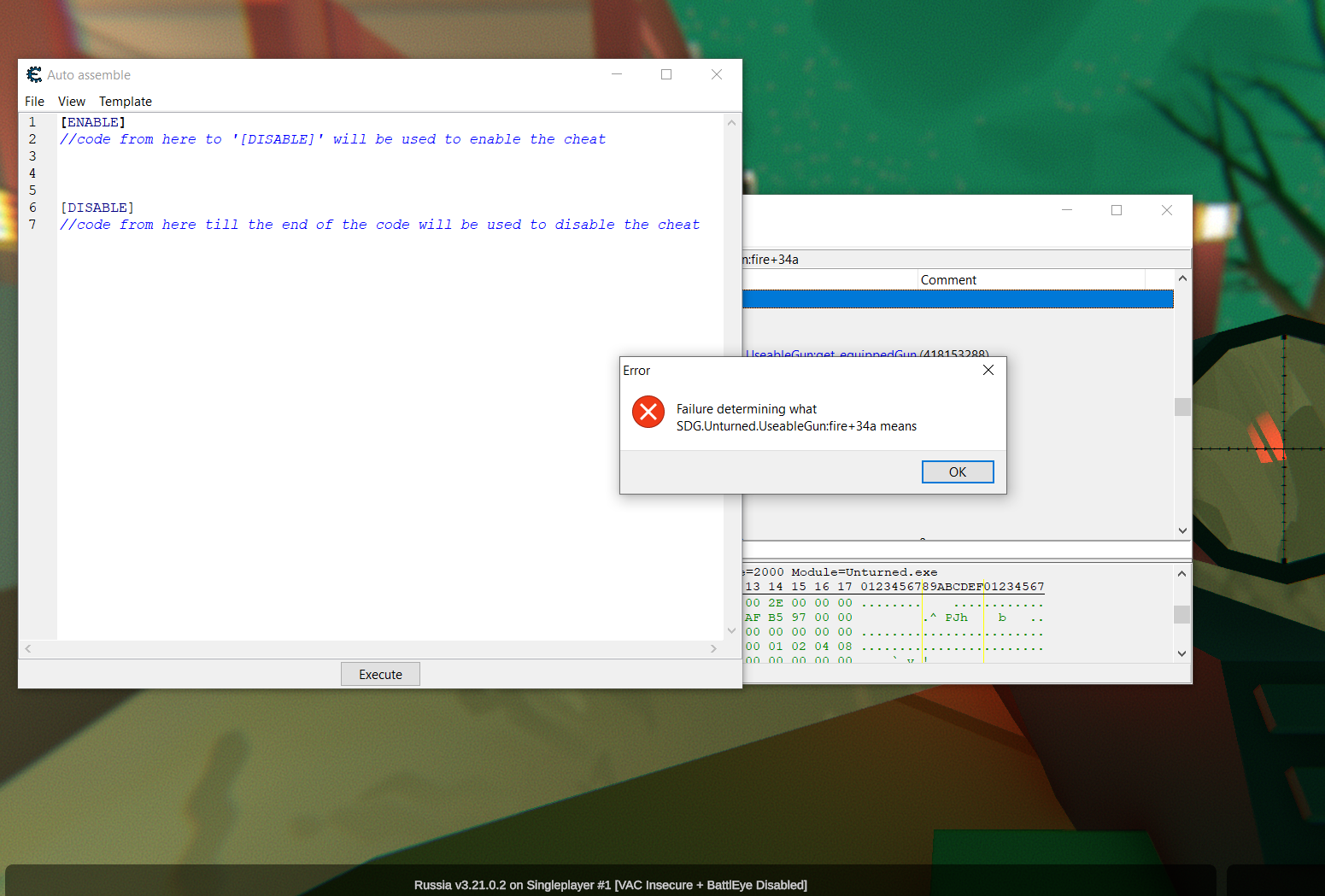The height and width of the screenshot is (896, 1325).
Task: Open the View menu
Action: 71,101
